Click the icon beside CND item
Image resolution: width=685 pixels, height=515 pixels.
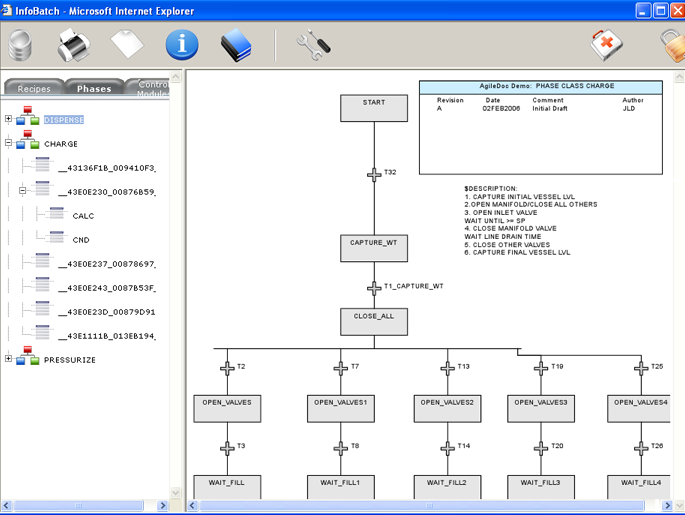coord(57,237)
